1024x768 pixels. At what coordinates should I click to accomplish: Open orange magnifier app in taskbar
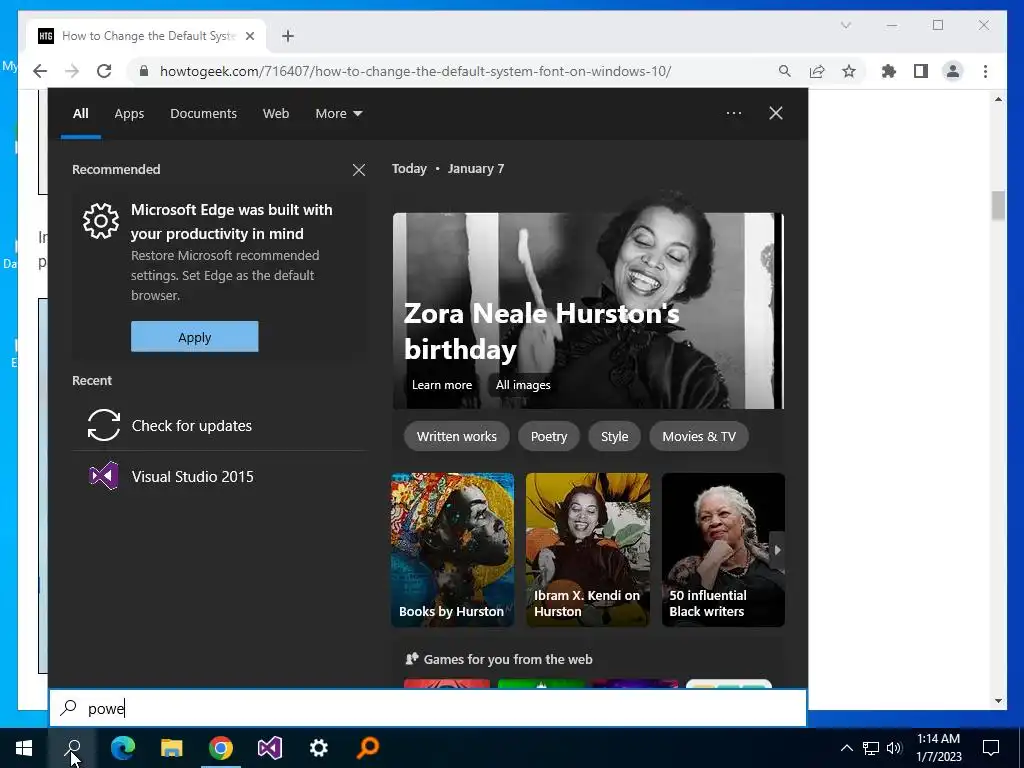[368, 748]
